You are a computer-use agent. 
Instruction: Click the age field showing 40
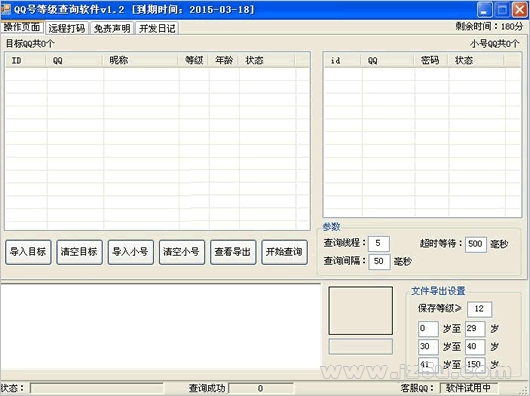[x=475, y=347]
